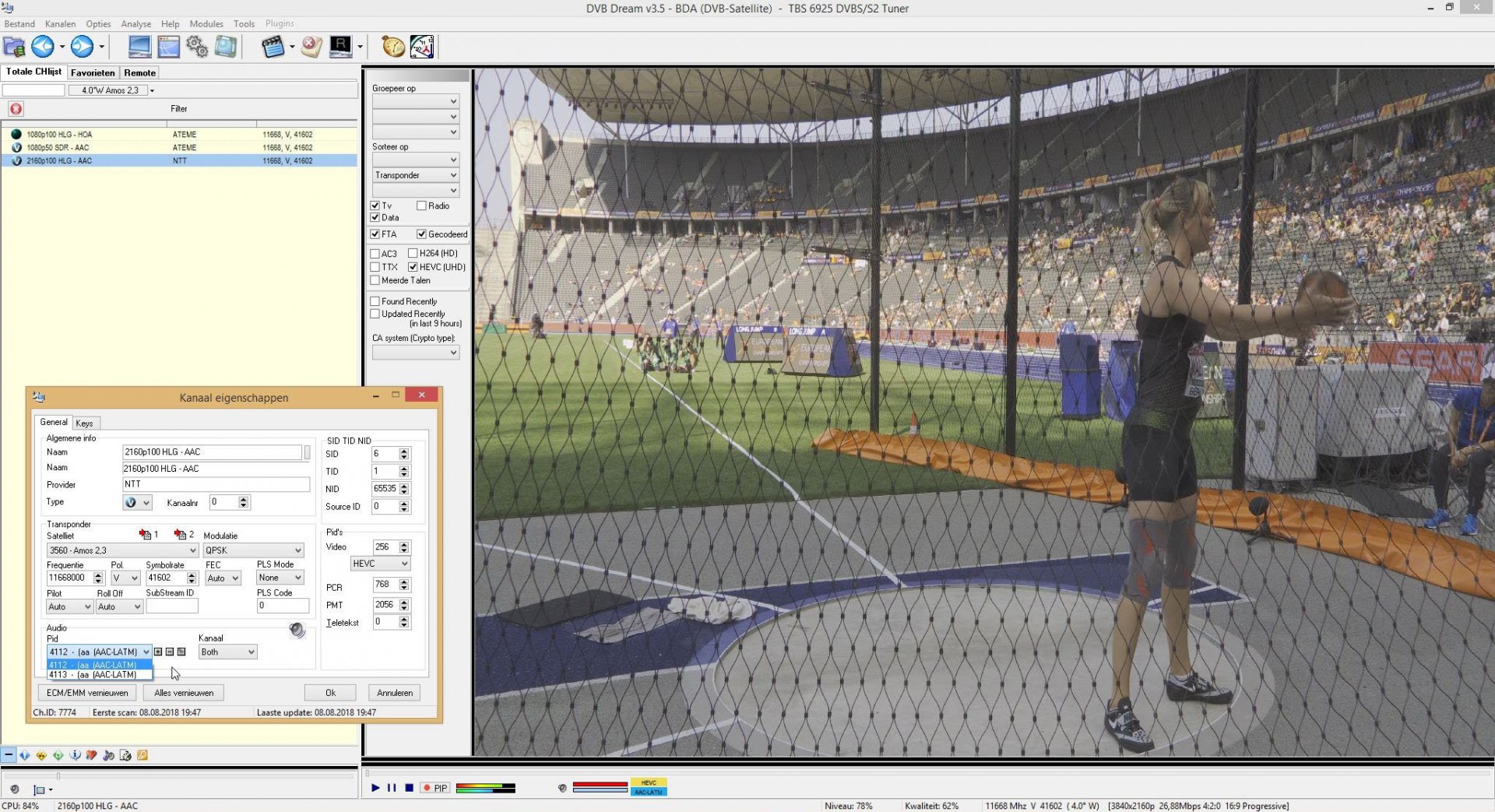Screen dimensions: 1495x812
Task: Click the satellite dish icon next to Satellite 1
Action: 146,534
